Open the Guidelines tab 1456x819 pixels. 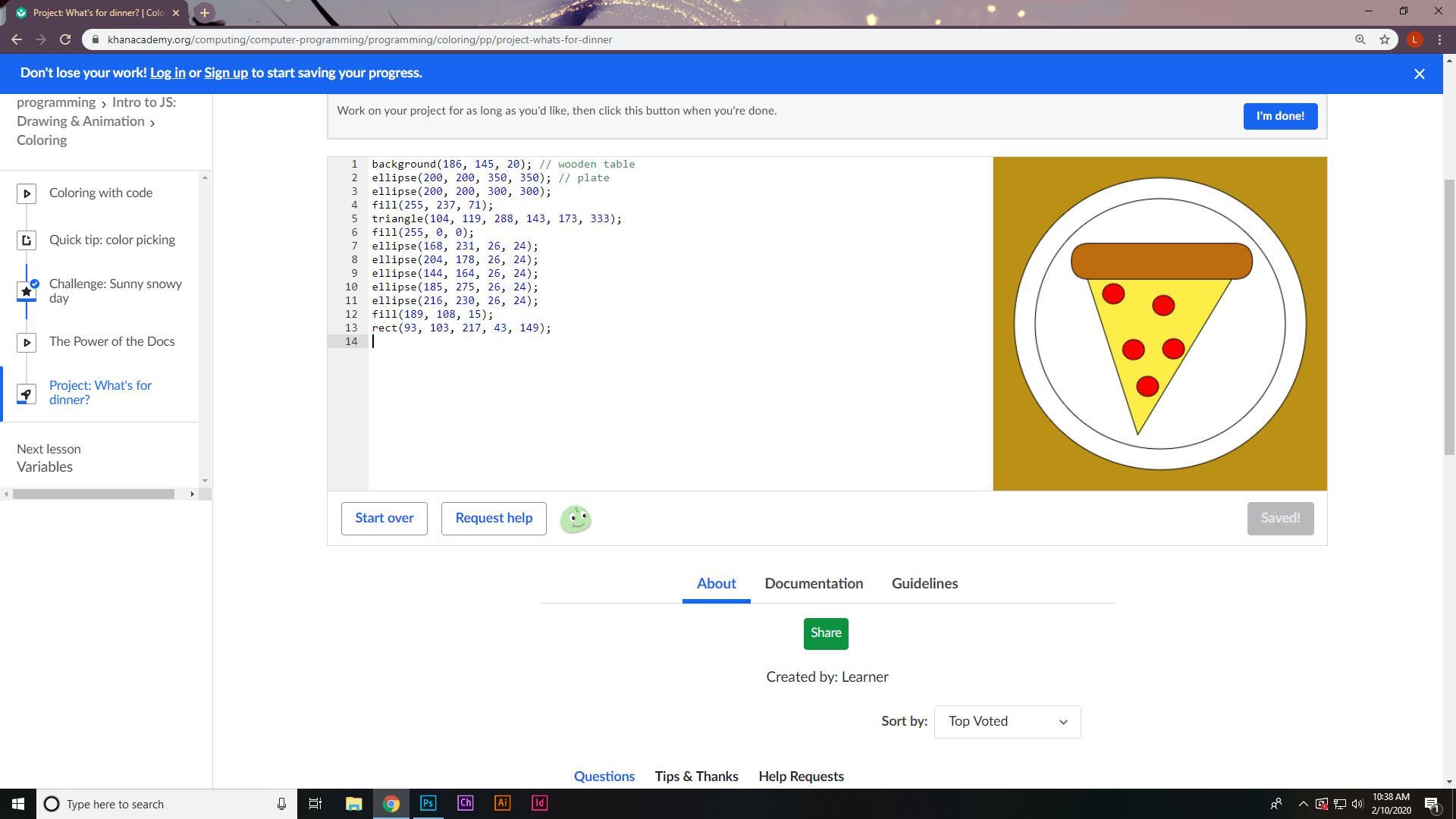click(924, 583)
